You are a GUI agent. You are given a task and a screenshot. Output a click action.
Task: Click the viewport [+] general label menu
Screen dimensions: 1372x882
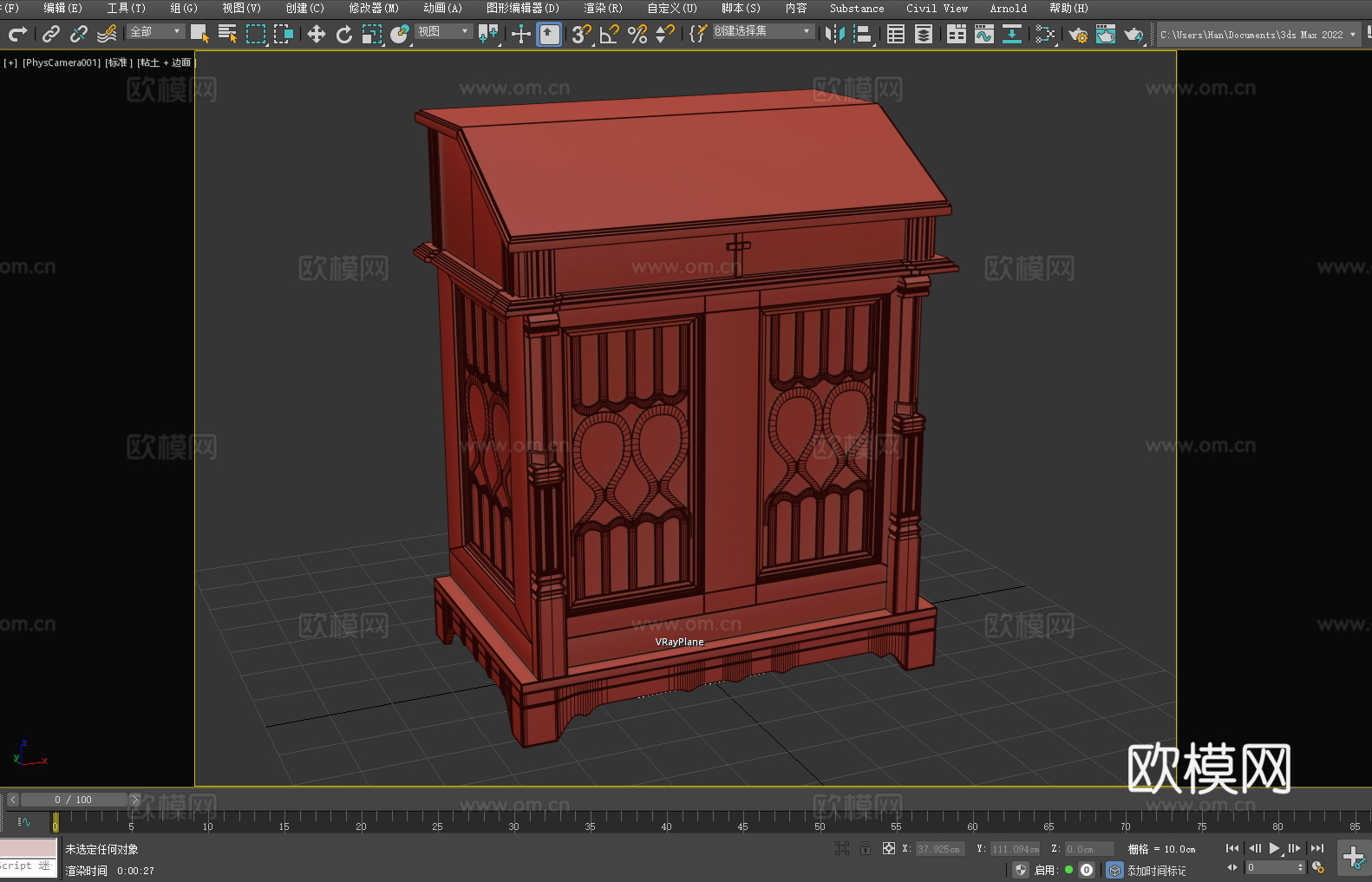[x=10, y=62]
